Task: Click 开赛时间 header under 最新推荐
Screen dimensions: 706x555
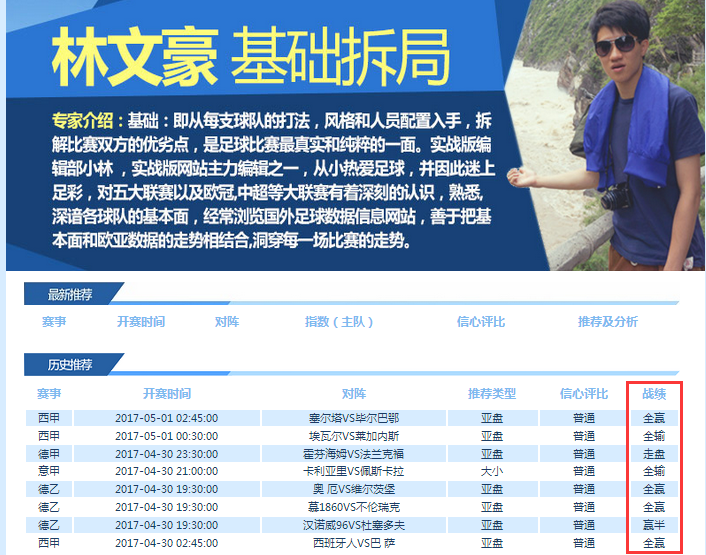Action: tap(141, 321)
